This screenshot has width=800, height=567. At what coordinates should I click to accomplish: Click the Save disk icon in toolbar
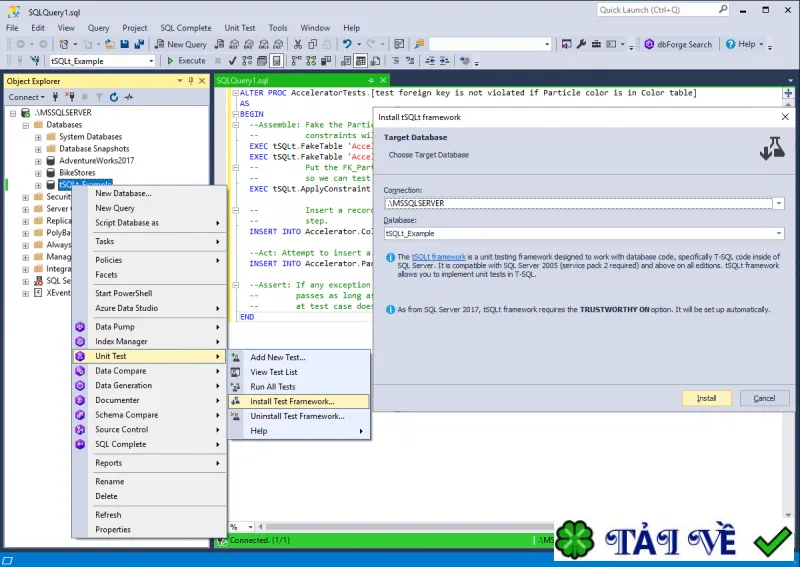(x=124, y=44)
